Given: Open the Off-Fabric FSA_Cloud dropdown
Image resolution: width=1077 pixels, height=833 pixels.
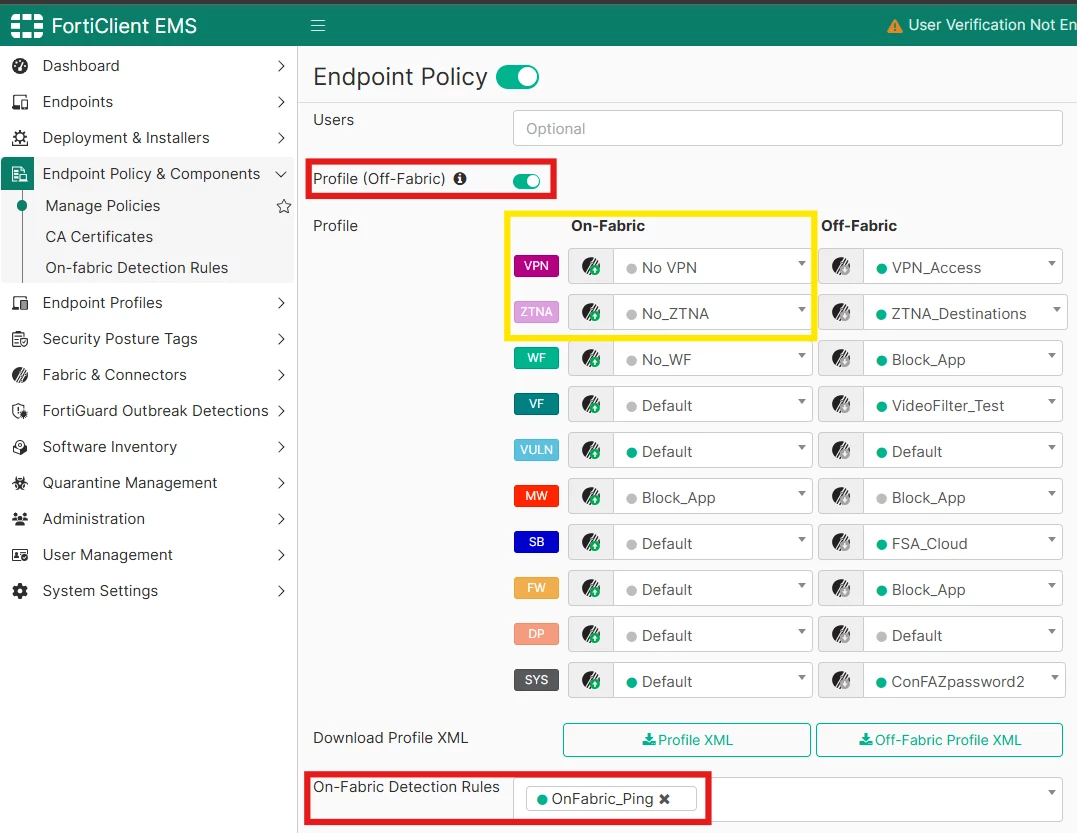Looking at the screenshot, I should [x=963, y=543].
